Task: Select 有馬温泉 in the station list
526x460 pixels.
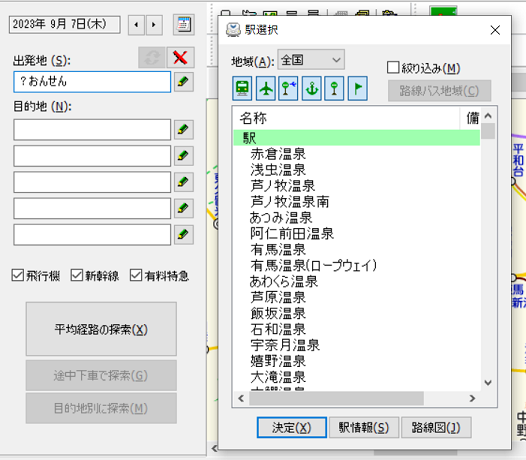Action: tap(278, 249)
